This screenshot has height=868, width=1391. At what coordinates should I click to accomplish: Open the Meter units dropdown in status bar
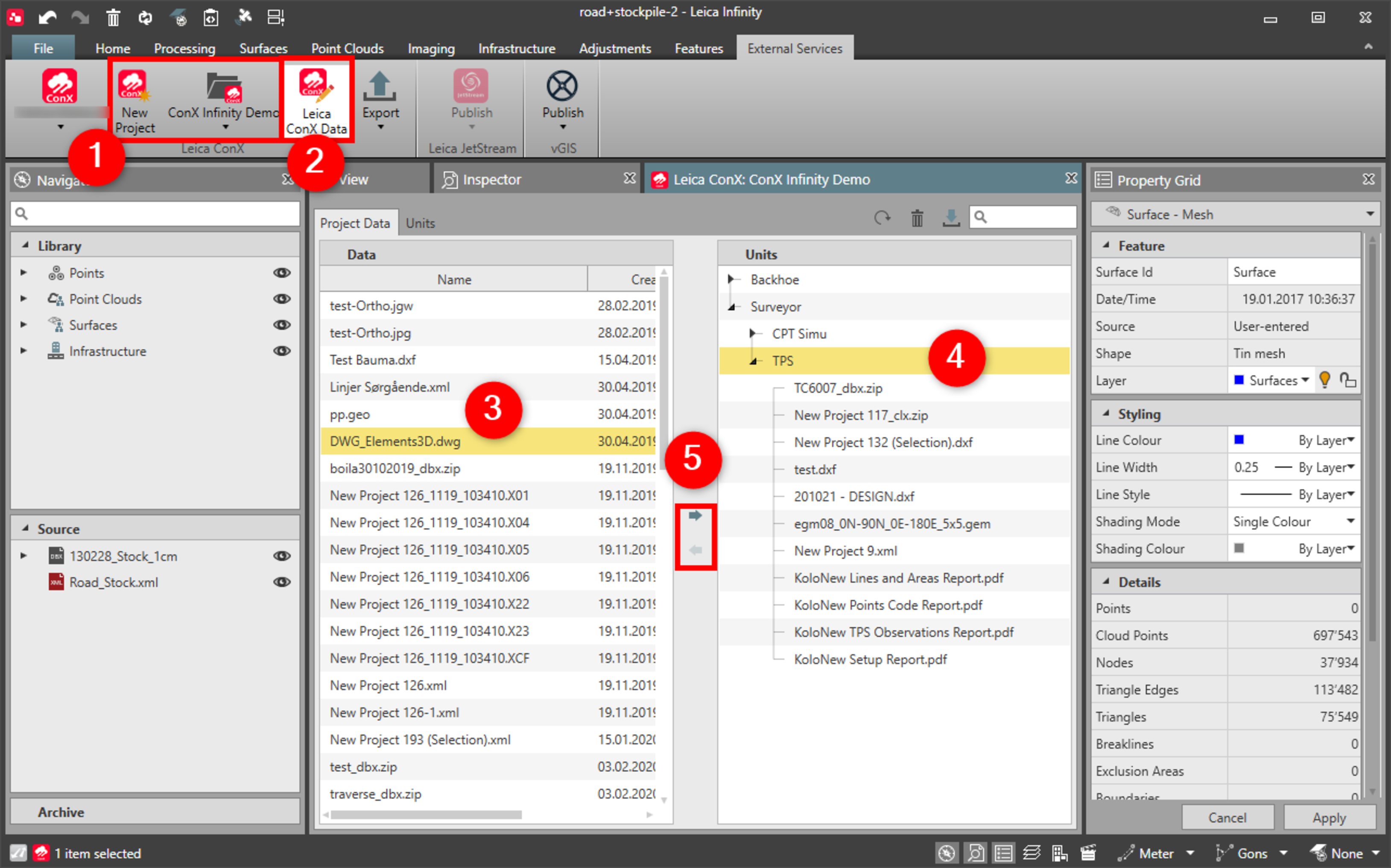[1190, 853]
